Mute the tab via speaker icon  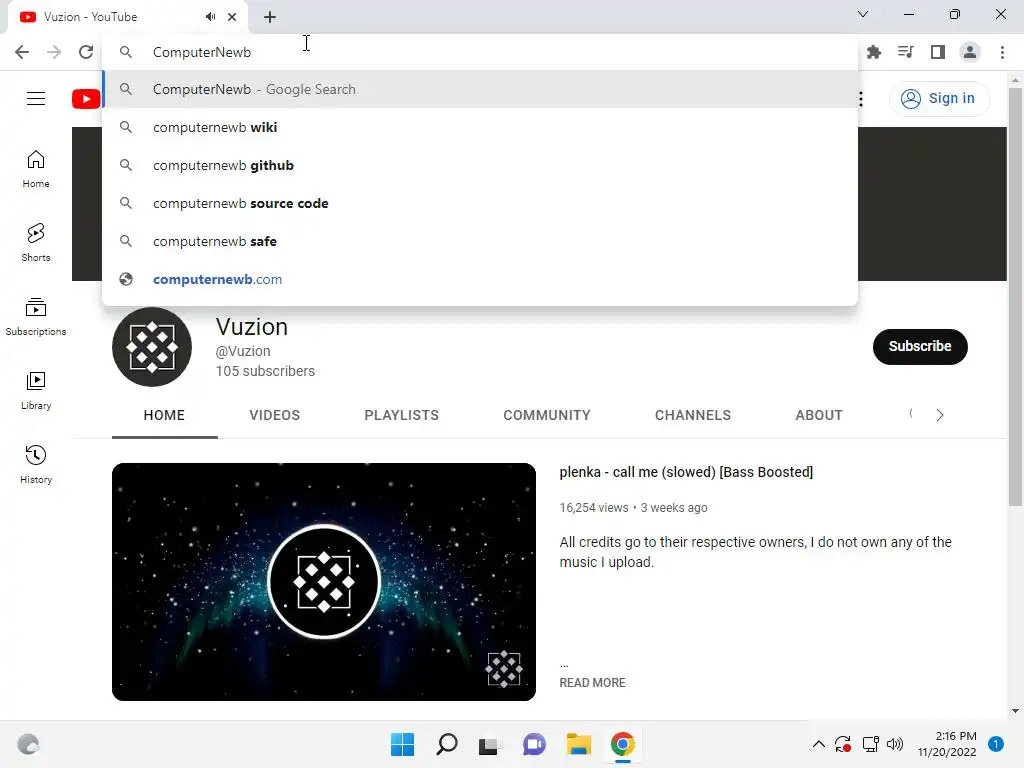tap(210, 17)
